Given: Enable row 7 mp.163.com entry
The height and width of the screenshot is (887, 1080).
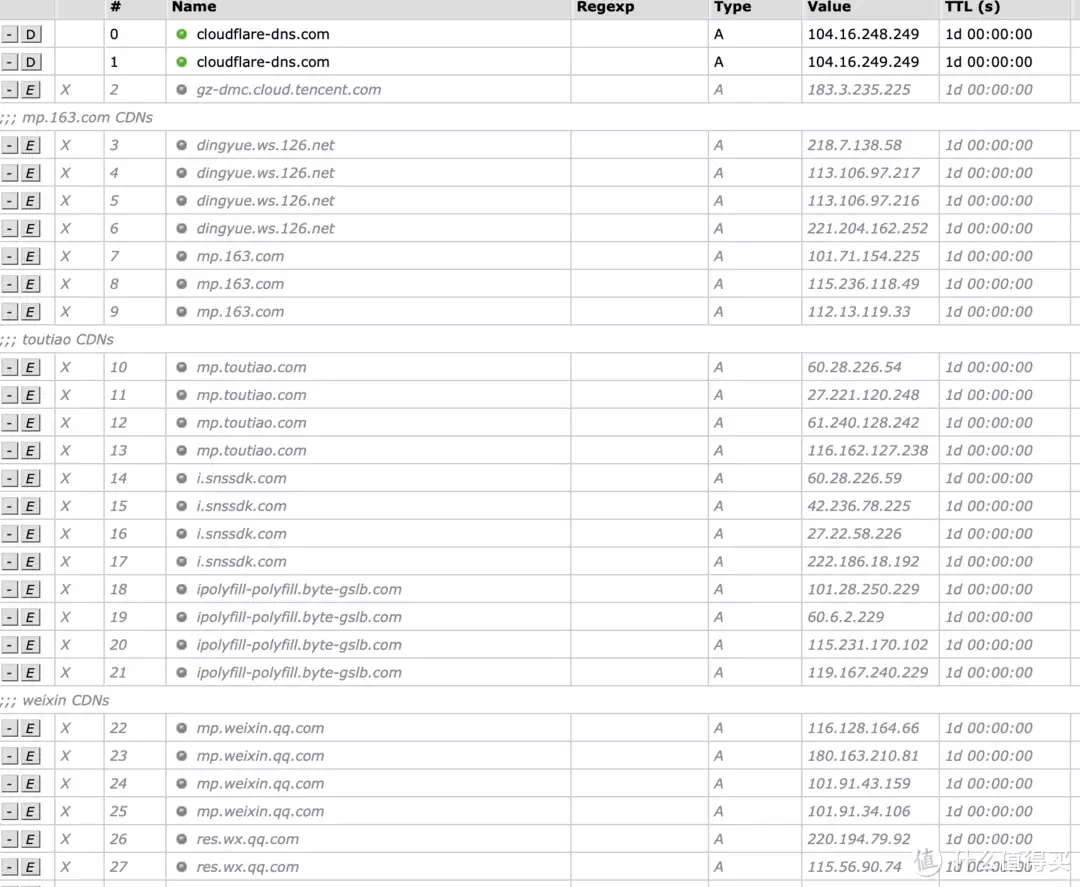Looking at the screenshot, I should point(31,257).
